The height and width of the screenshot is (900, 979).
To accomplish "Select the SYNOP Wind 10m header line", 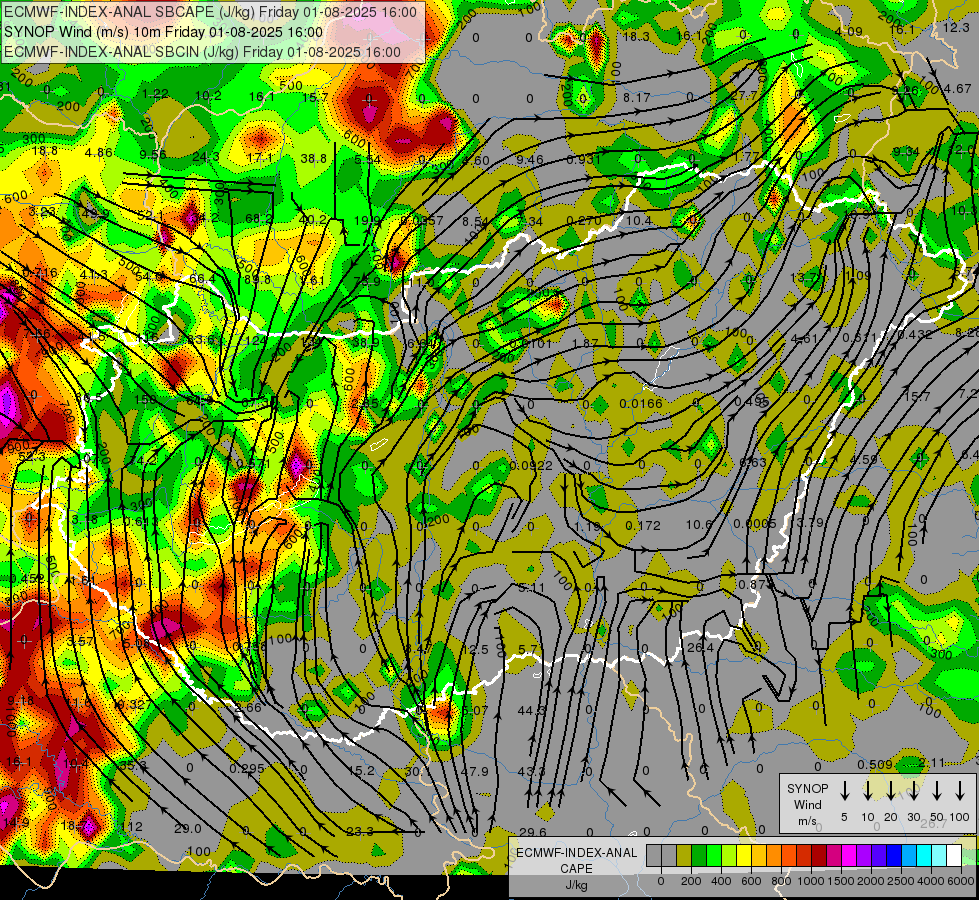I will click(164, 32).
